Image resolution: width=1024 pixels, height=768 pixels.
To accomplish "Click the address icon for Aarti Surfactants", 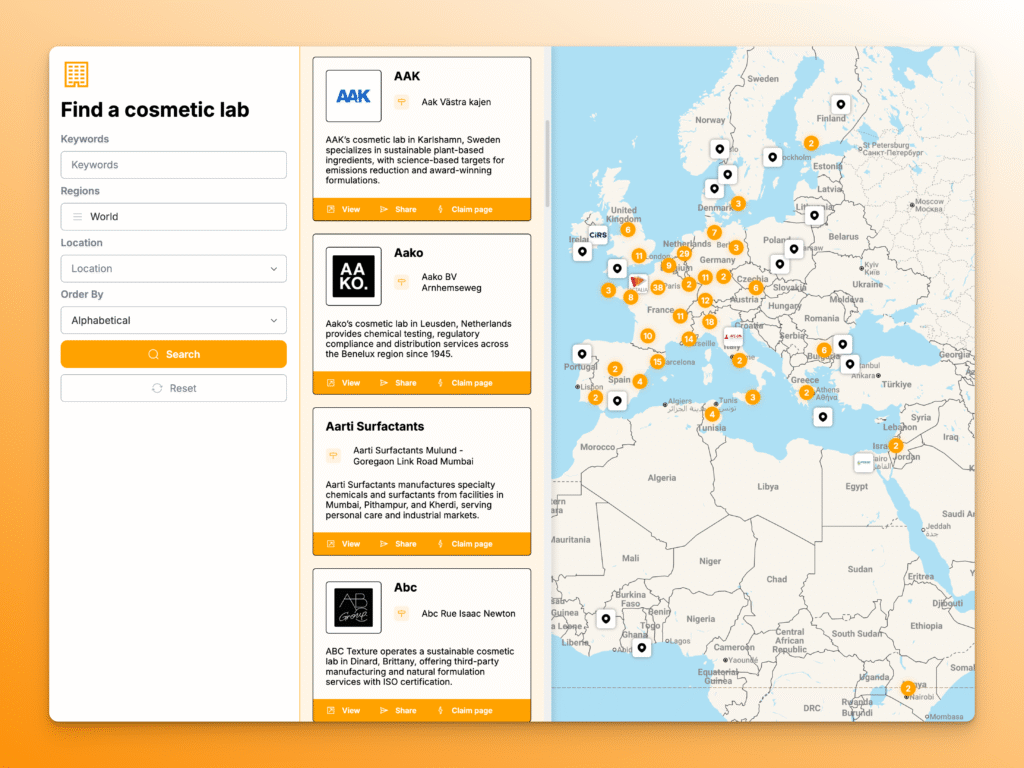I will [x=333, y=456].
